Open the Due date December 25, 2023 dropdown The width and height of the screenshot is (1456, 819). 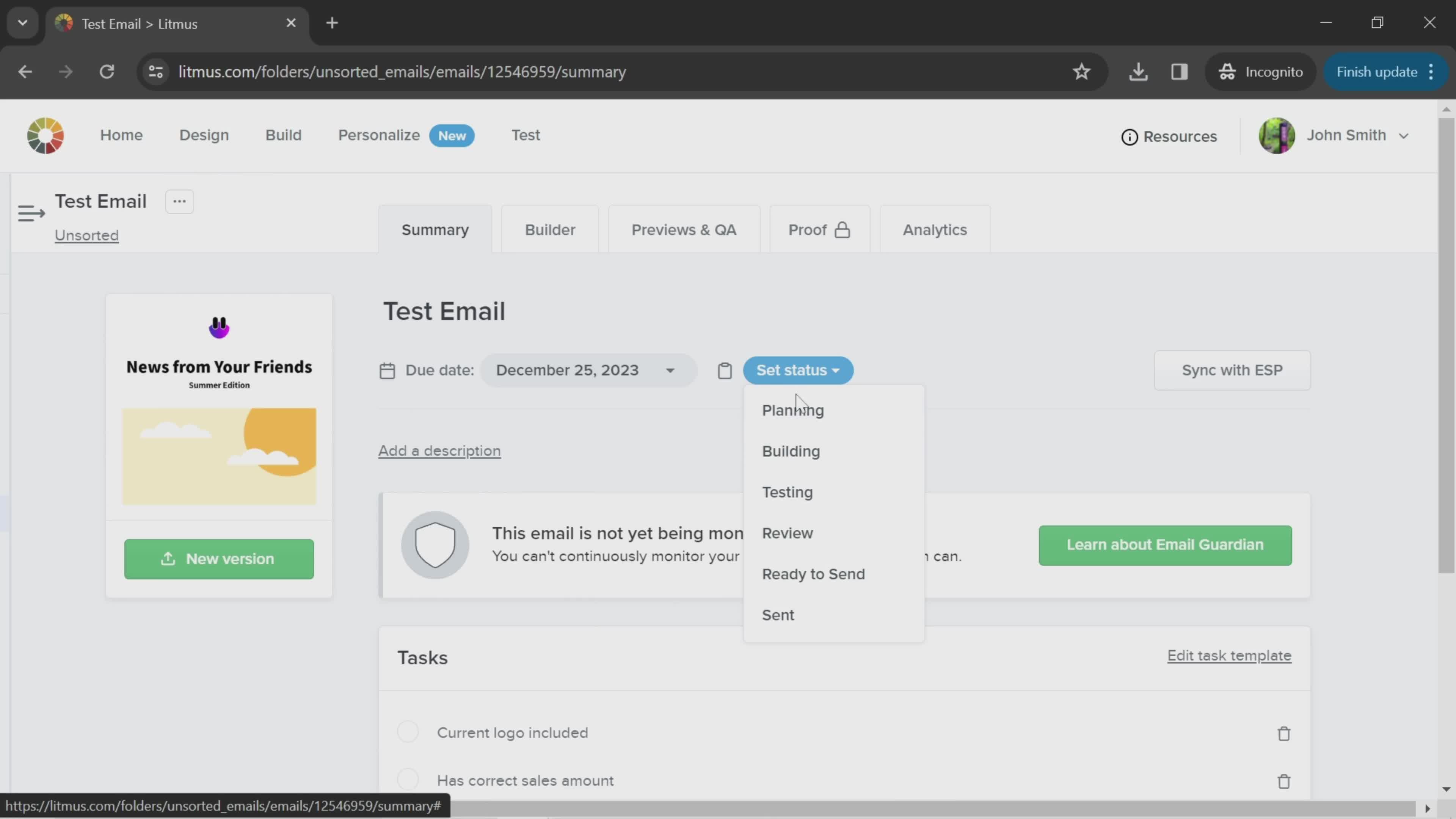coord(588,371)
